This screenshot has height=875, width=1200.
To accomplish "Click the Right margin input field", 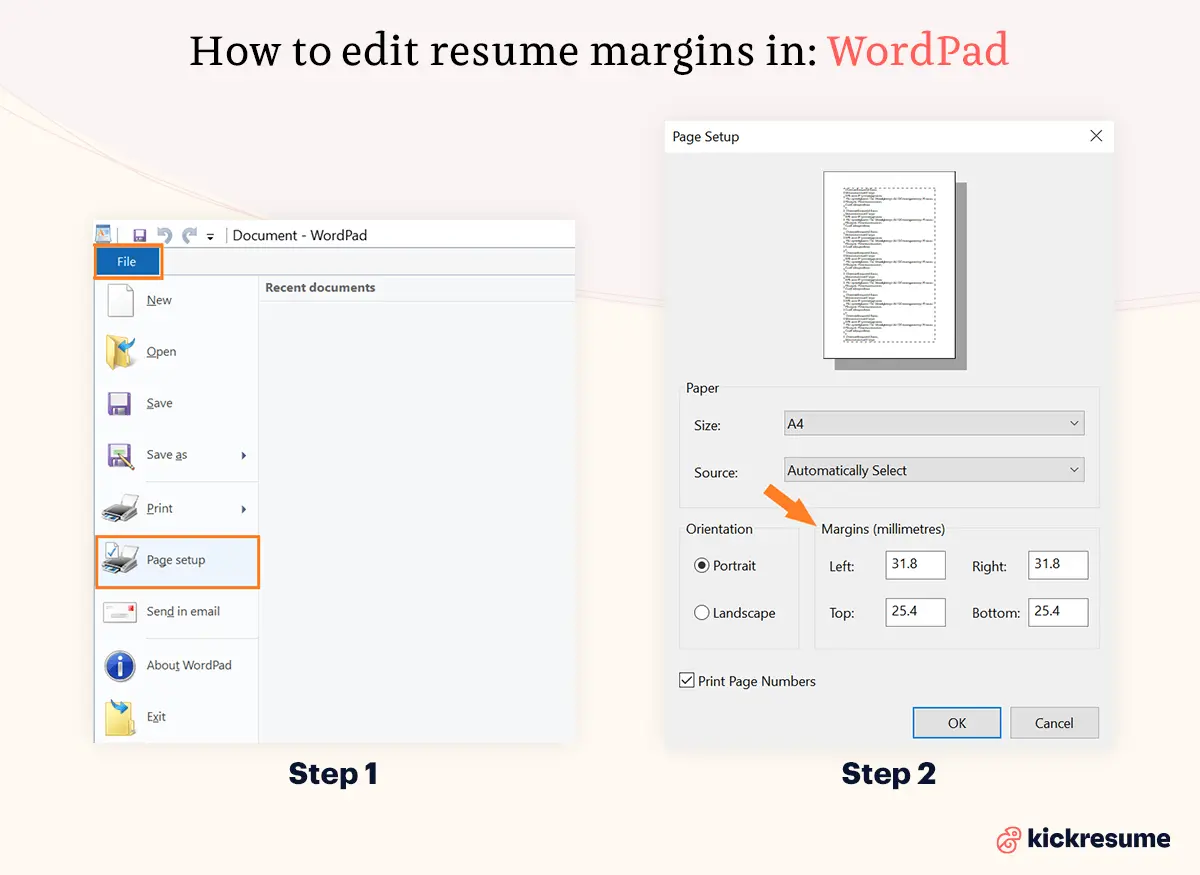I will pos(1058,564).
